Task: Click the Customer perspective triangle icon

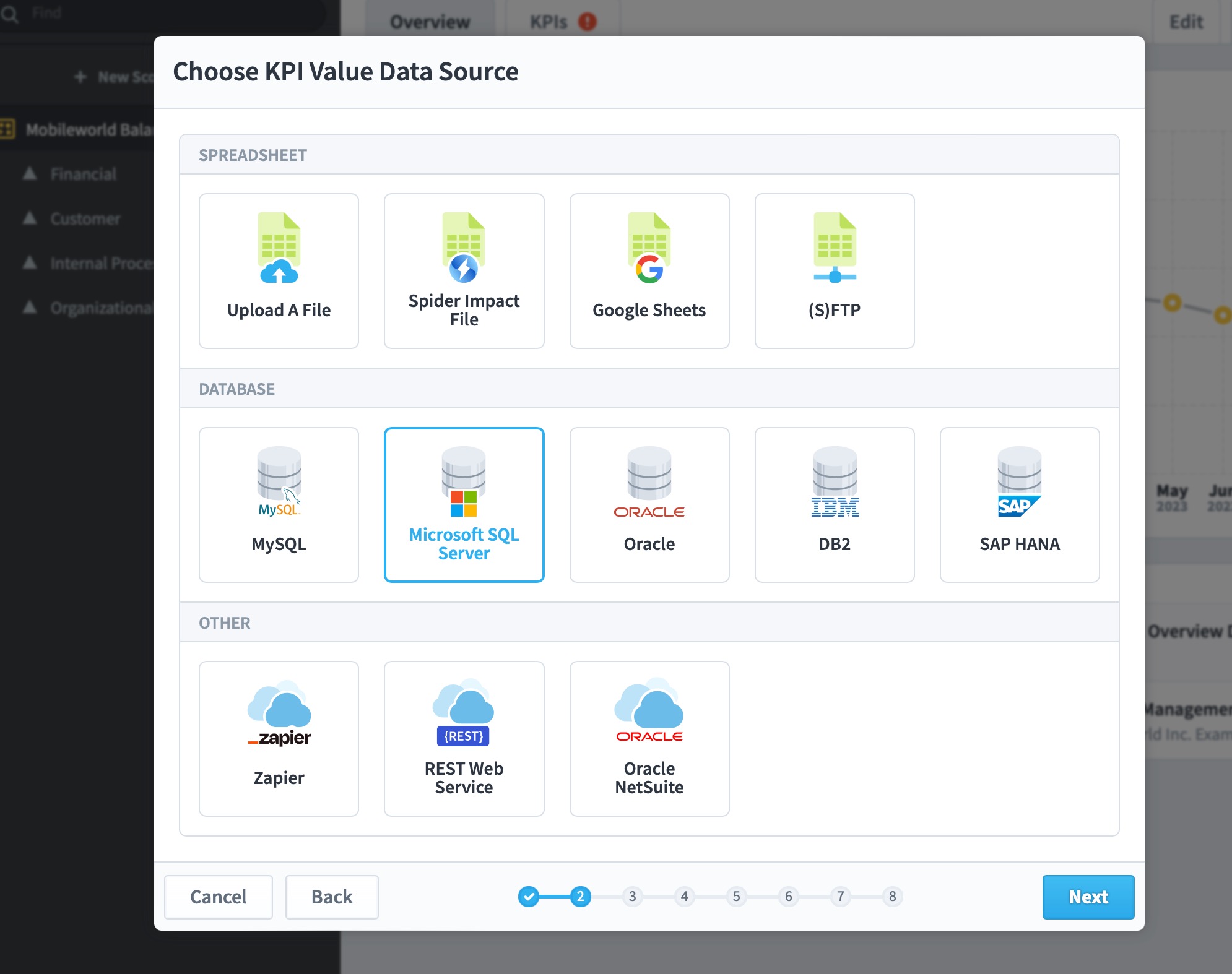Action: pyautogui.click(x=30, y=218)
